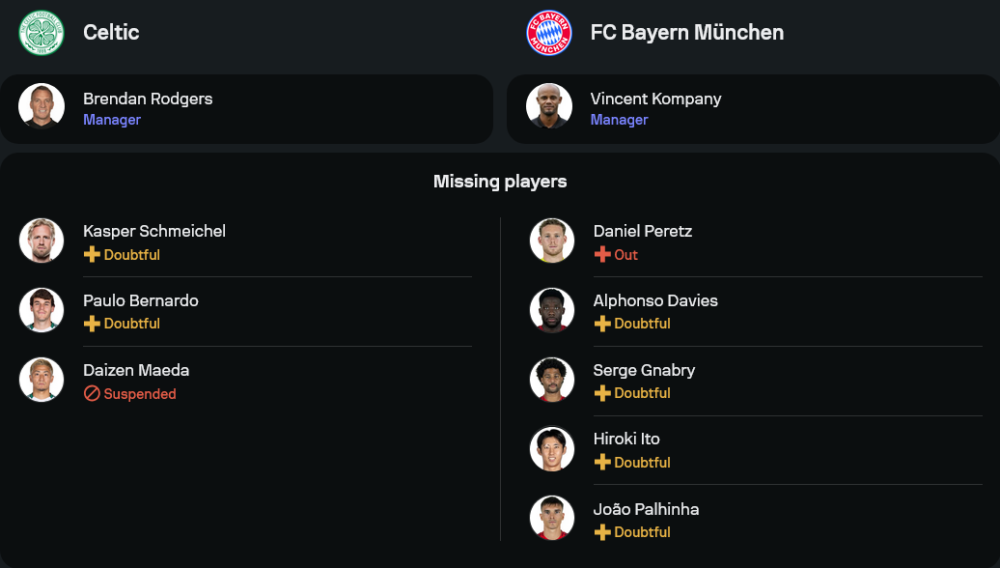Click the doubtful cross icon under Serge Gnabry
The height and width of the screenshot is (568, 1000).
coord(602,394)
